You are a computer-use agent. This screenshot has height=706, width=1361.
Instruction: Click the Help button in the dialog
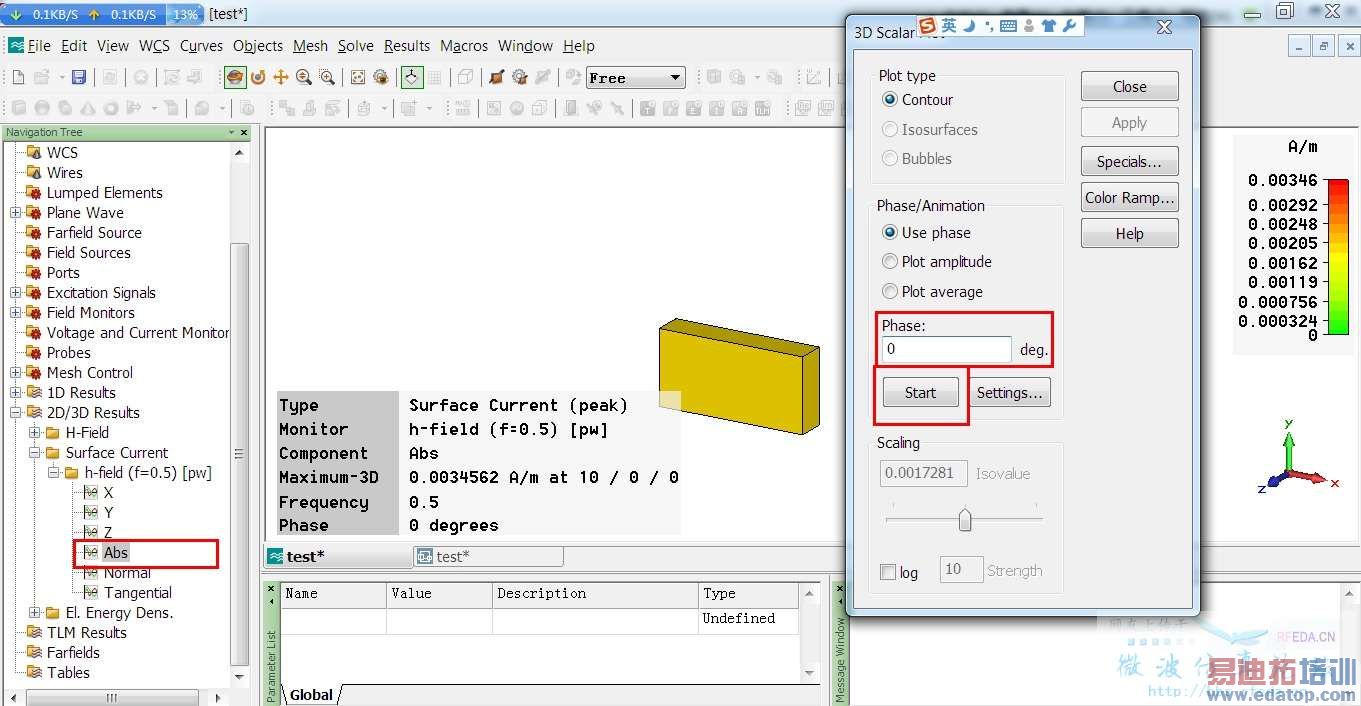pyautogui.click(x=1129, y=233)
